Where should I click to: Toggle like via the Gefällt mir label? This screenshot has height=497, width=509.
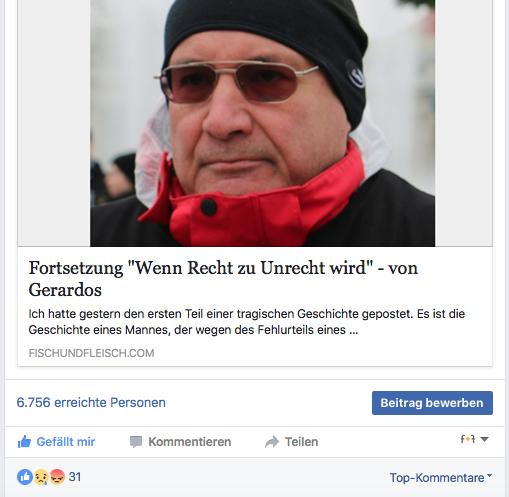point(66,442)
